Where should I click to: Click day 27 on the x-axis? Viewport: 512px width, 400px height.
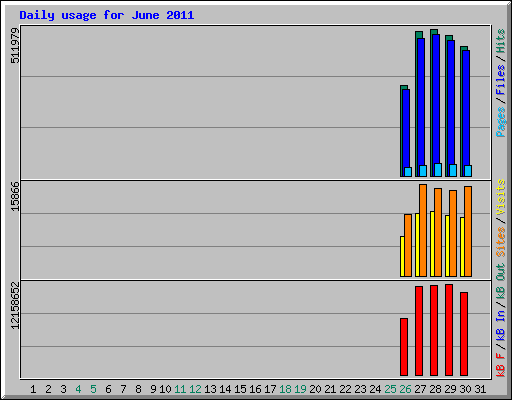pos(420,389)
